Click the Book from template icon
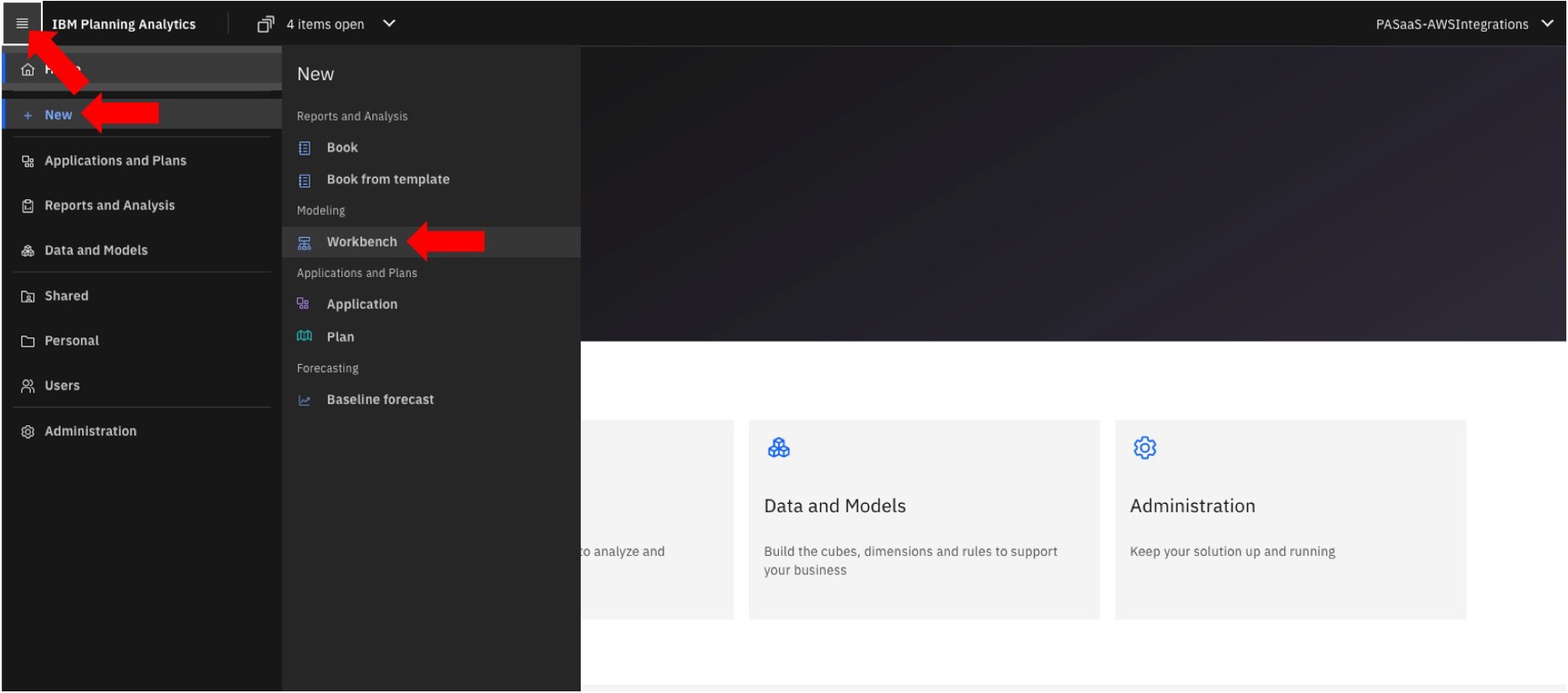The height and width of the screenshot is (693, 1568). pos(305,181)
